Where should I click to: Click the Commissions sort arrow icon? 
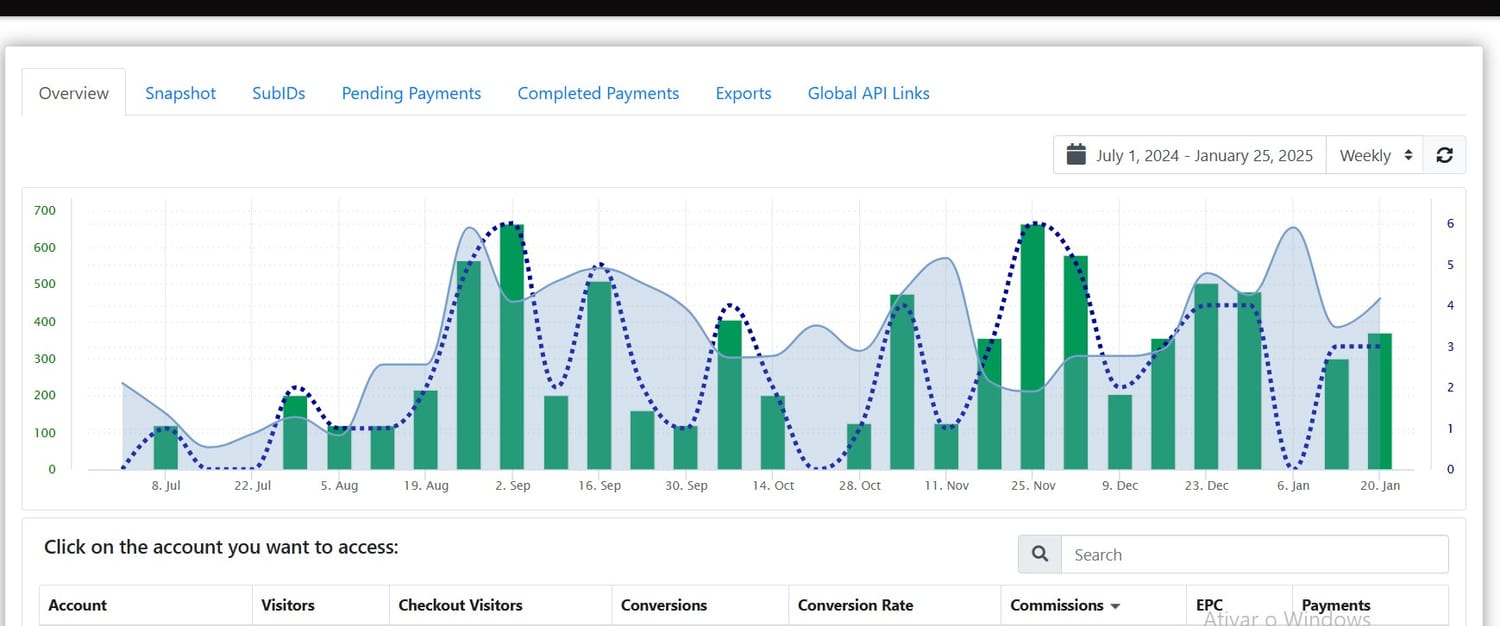tap(1115, 606)
